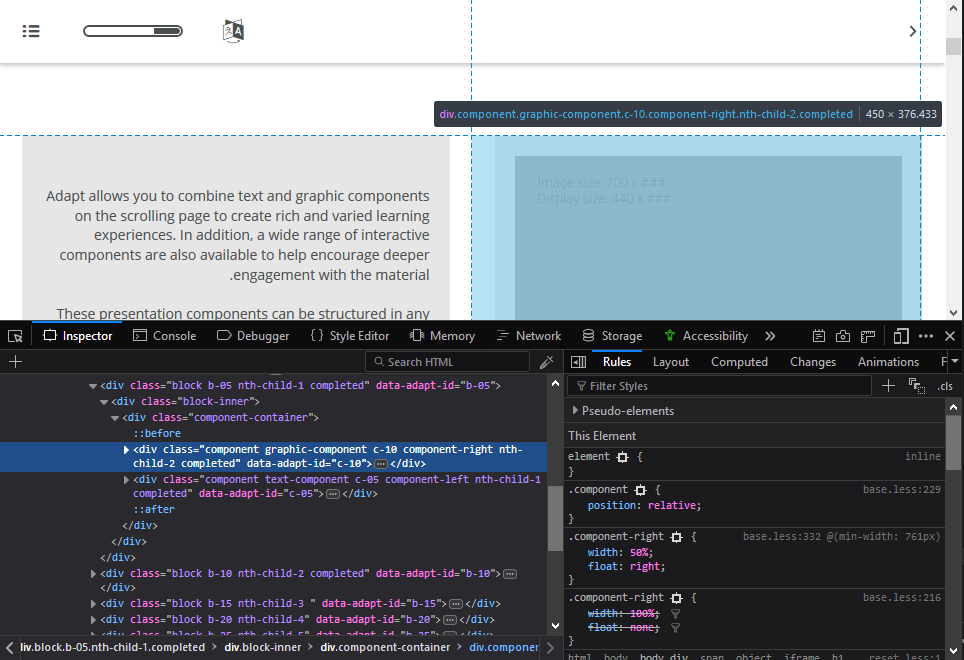Close the developer tools panel
The height and width of the screenshot is (660, 964).
[x=950, y=336]
